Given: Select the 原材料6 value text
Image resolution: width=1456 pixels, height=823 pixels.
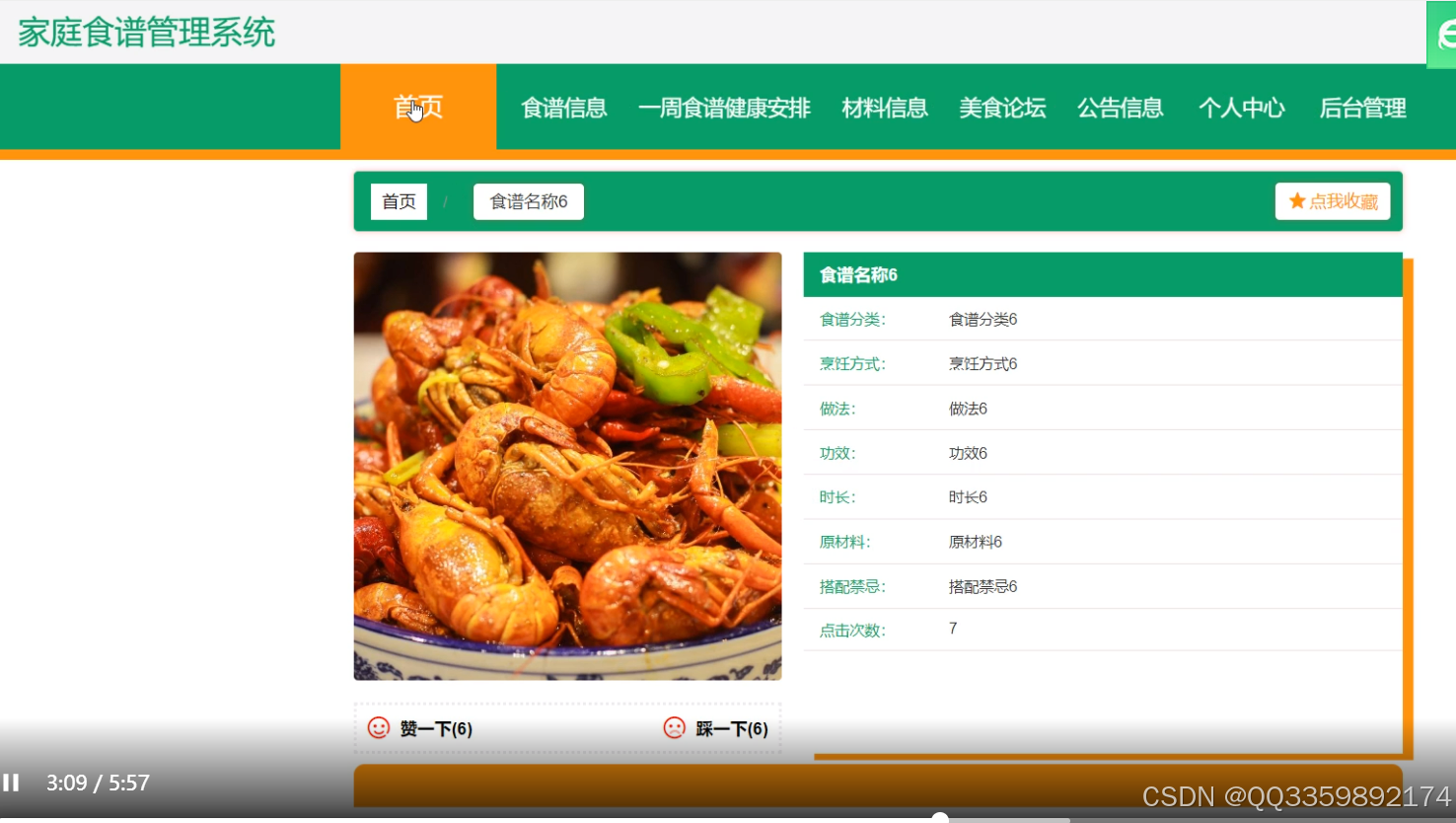Looking at the screenshot, I should [976, 542].
